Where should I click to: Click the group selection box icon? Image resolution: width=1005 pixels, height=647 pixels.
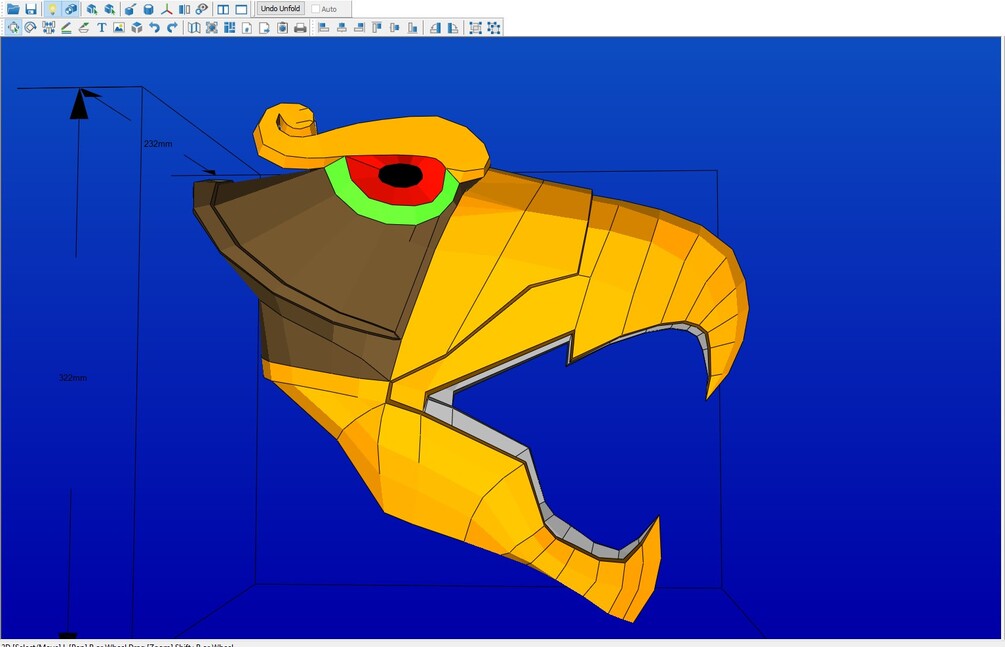pyautogui.click(x=476, y=28)
